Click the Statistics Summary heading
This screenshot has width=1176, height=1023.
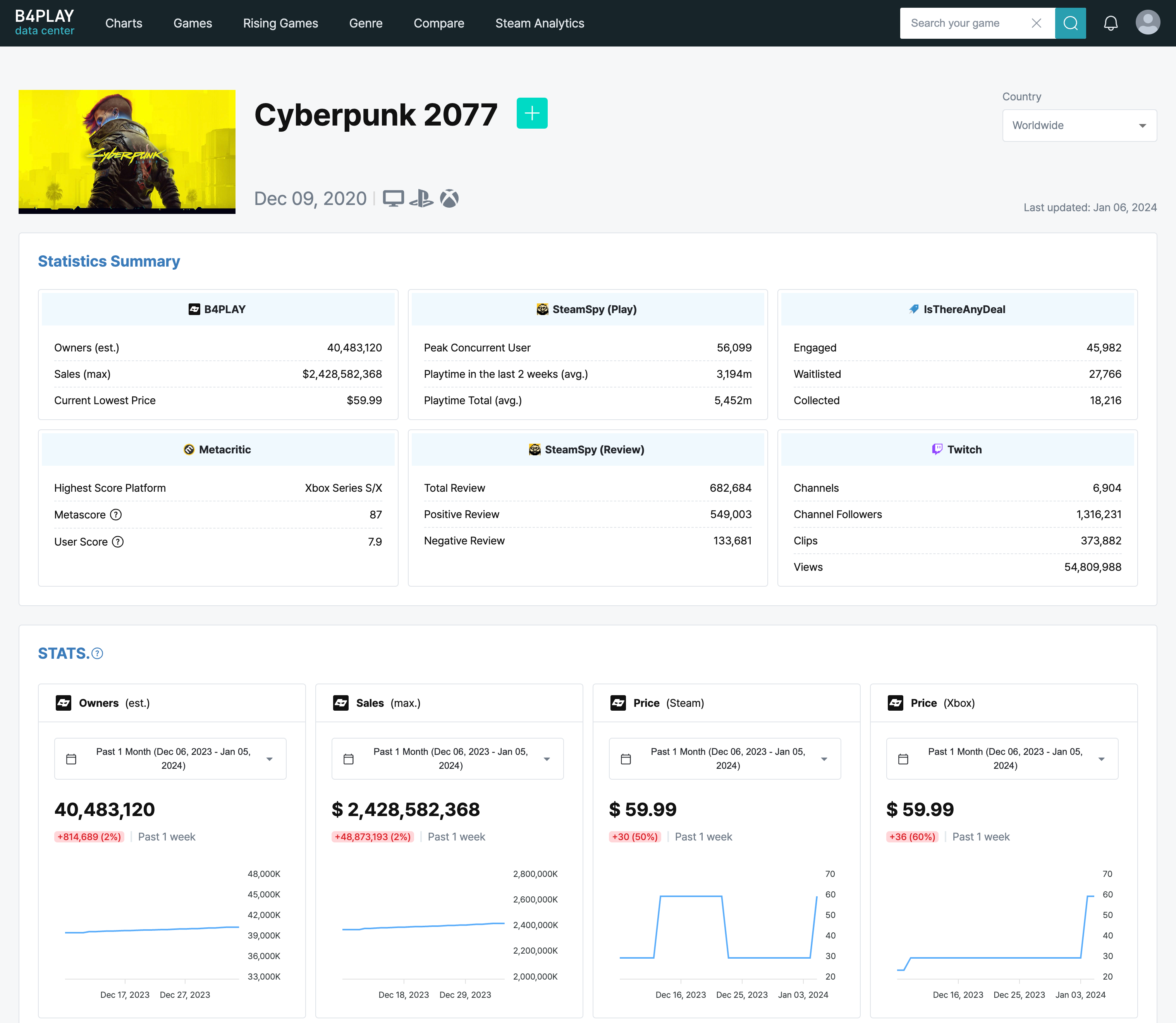coord(109,261)
